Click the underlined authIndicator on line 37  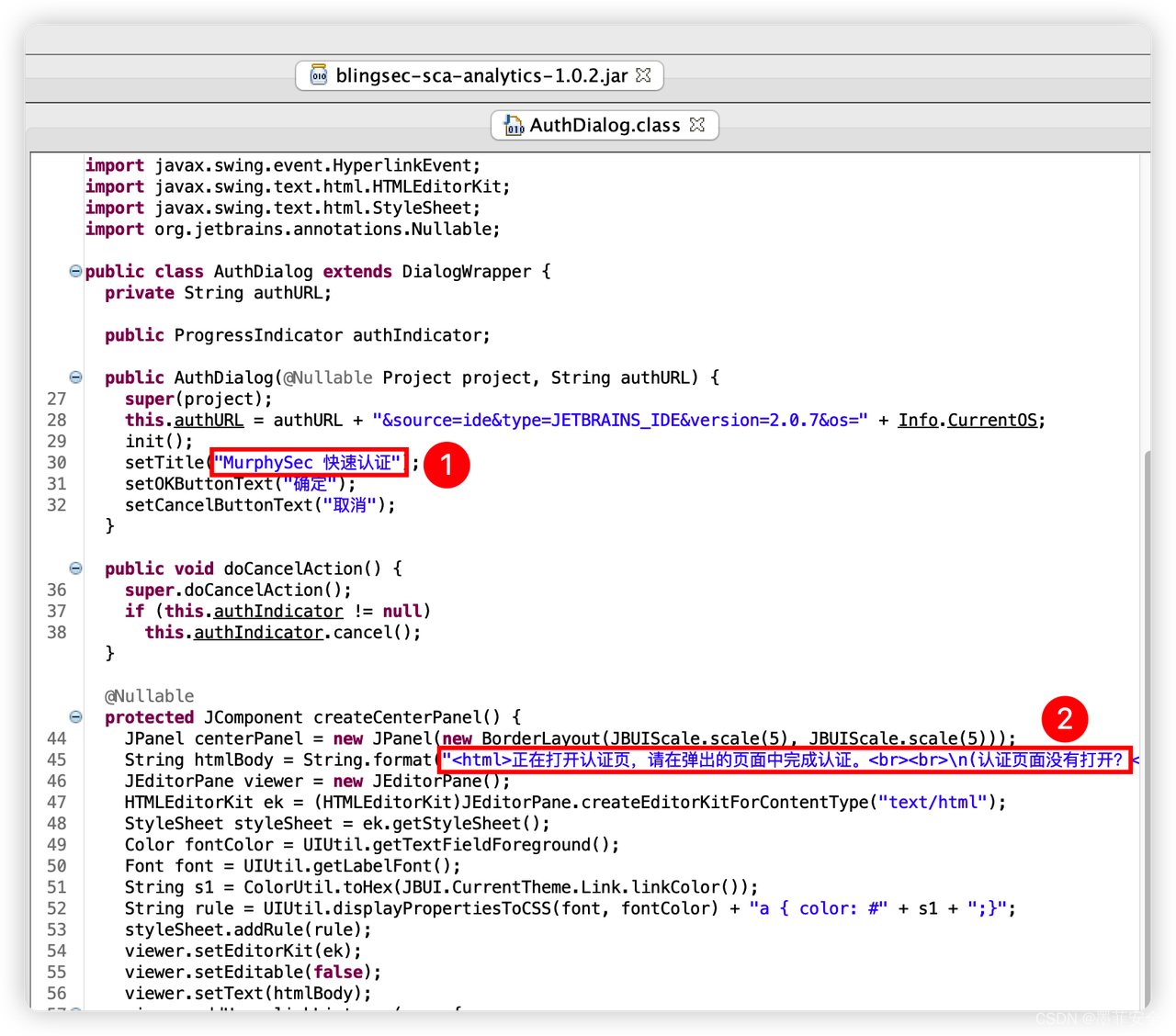click(x=278, y=611)
